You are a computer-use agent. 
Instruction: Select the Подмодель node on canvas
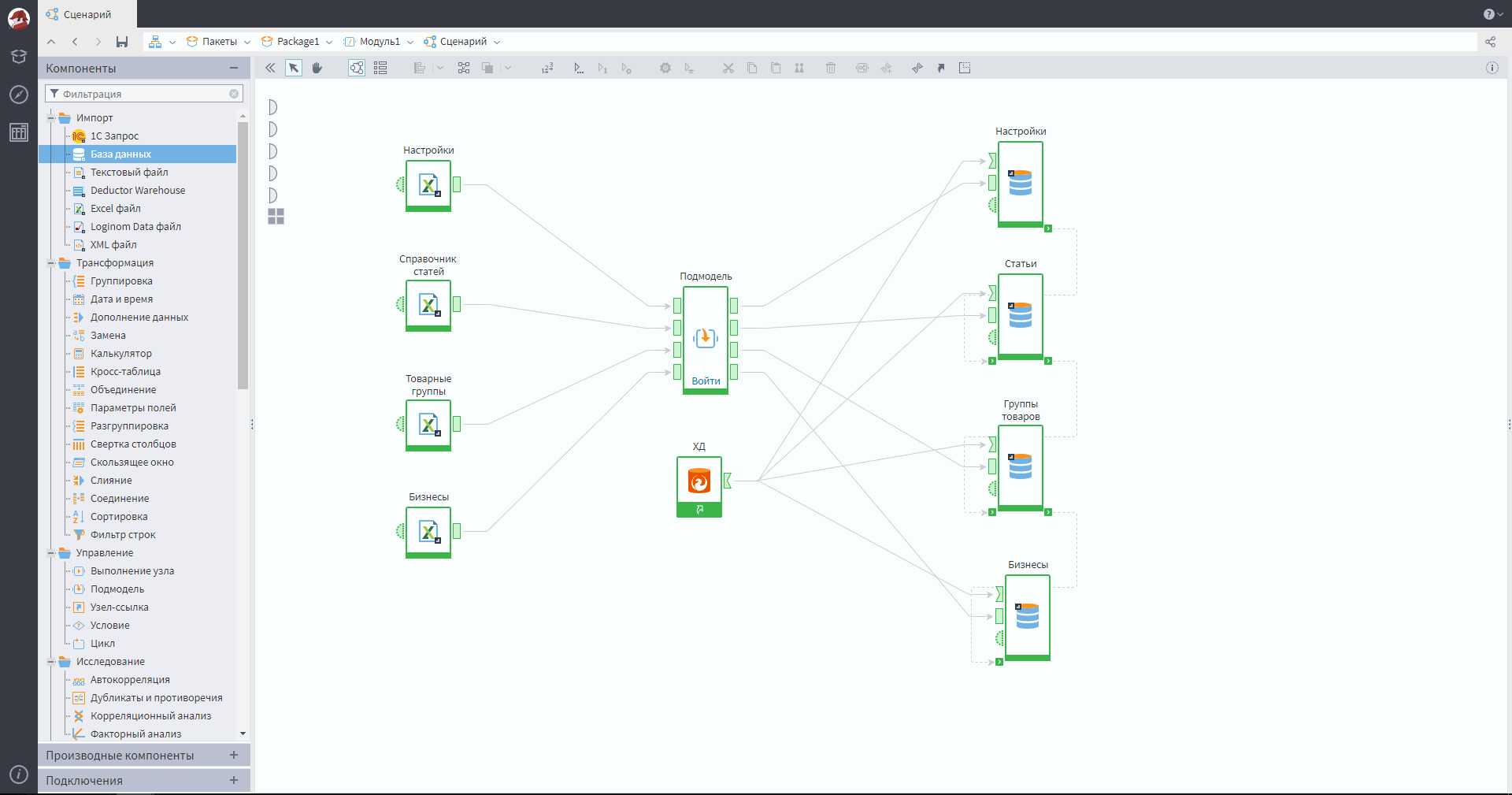click(x=706, y=338)
